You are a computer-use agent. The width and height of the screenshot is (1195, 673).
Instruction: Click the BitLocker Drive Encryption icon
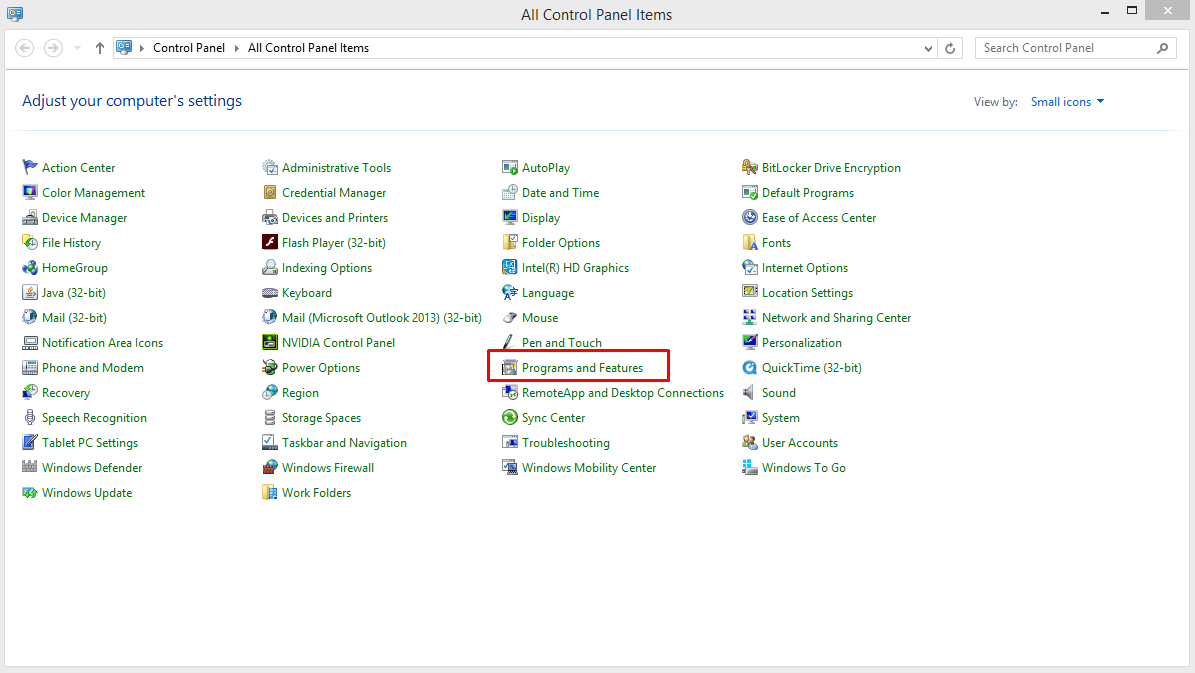pyautogui.click(x=750, y=168)
